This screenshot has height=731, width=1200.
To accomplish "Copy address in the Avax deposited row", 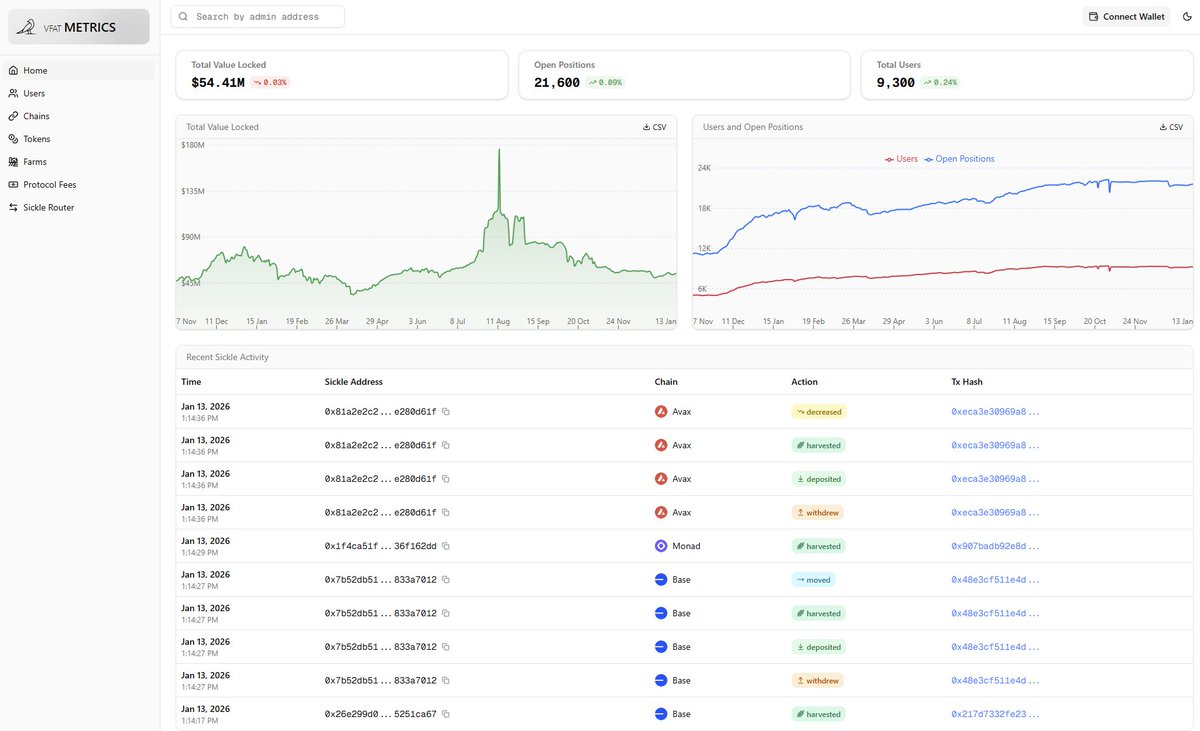I will coord(446,479).
